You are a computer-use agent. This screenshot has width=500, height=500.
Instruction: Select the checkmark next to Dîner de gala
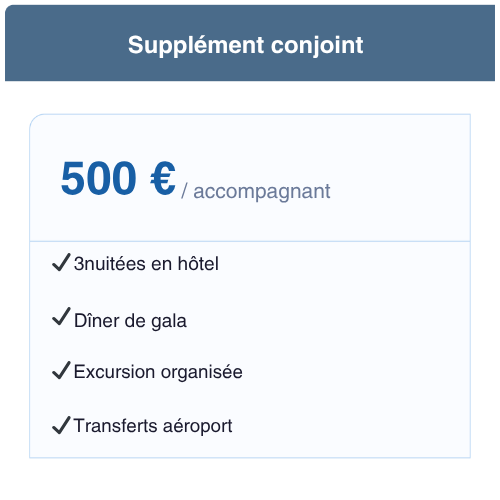coord(61,316)
